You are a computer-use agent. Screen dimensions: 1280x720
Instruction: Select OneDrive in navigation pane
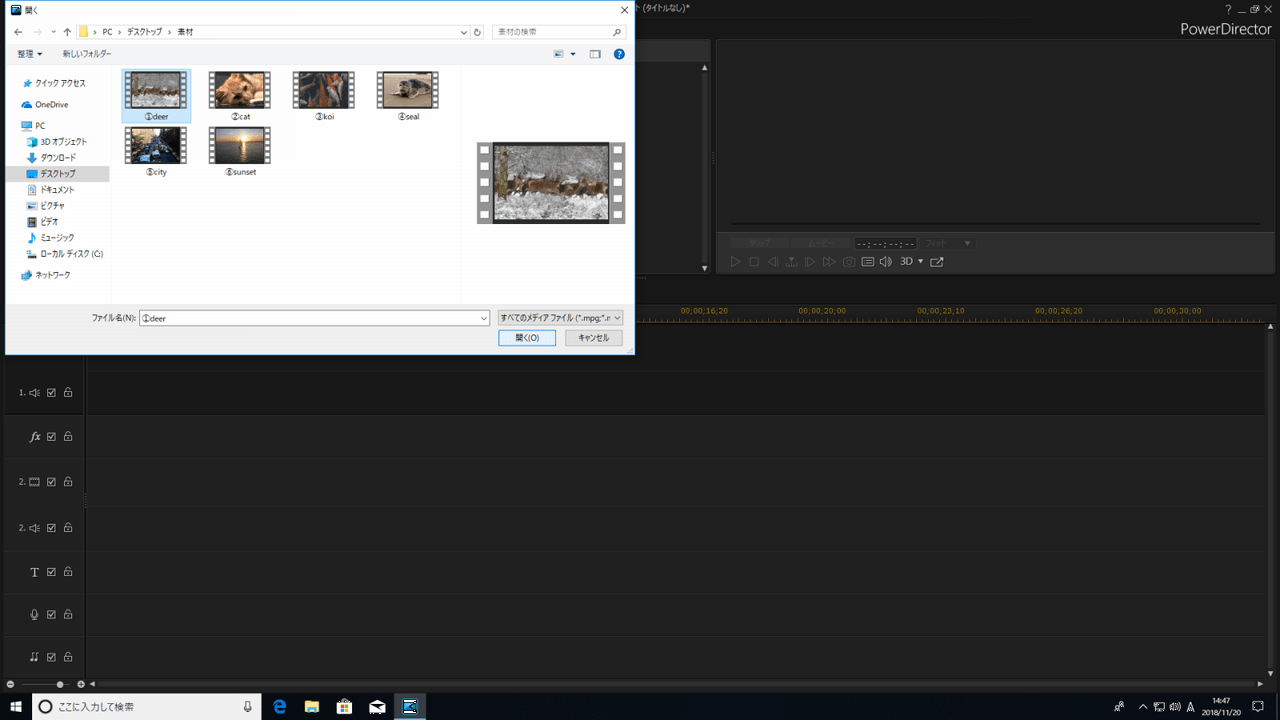[x=45, y=105]
